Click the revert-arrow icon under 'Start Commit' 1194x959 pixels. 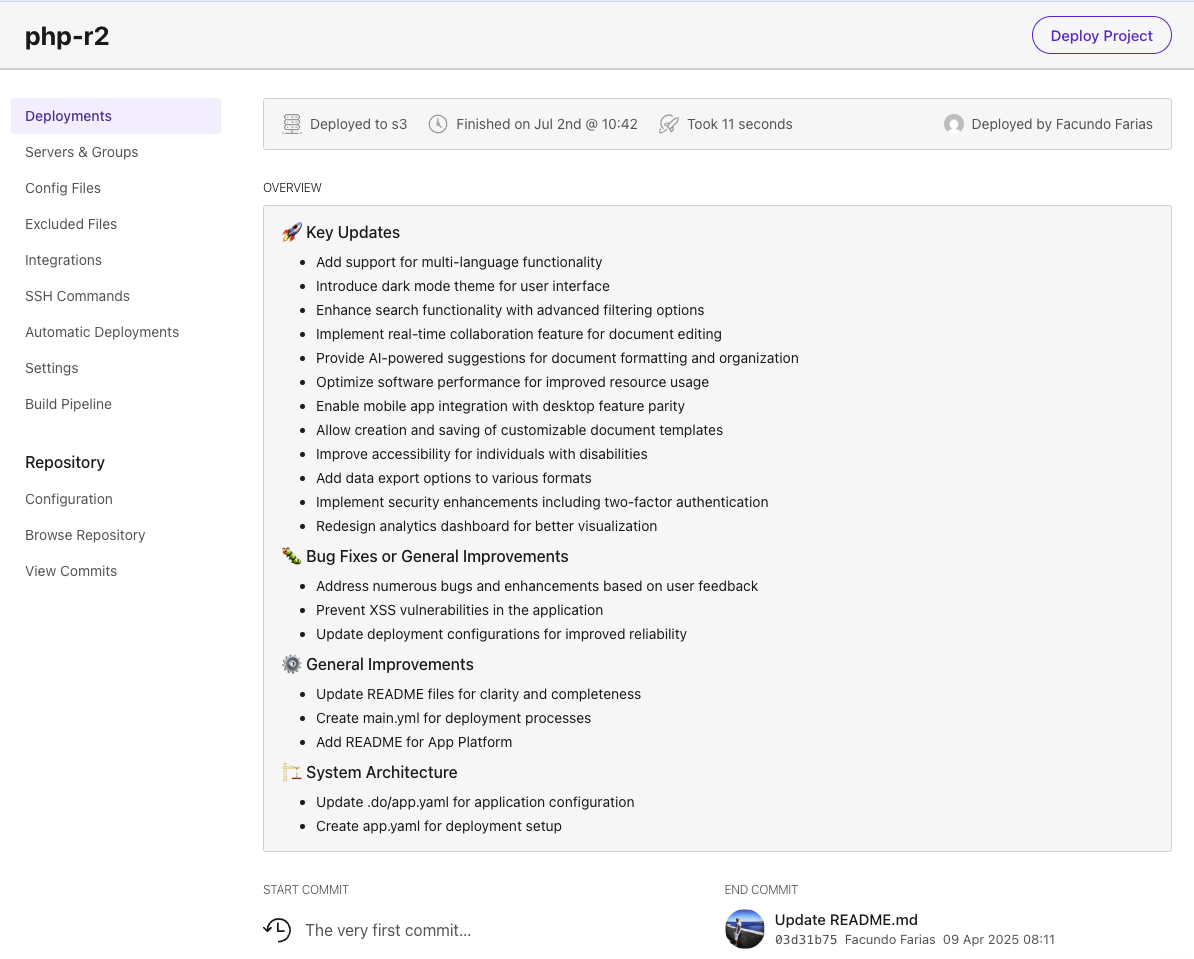pos(277,929)
